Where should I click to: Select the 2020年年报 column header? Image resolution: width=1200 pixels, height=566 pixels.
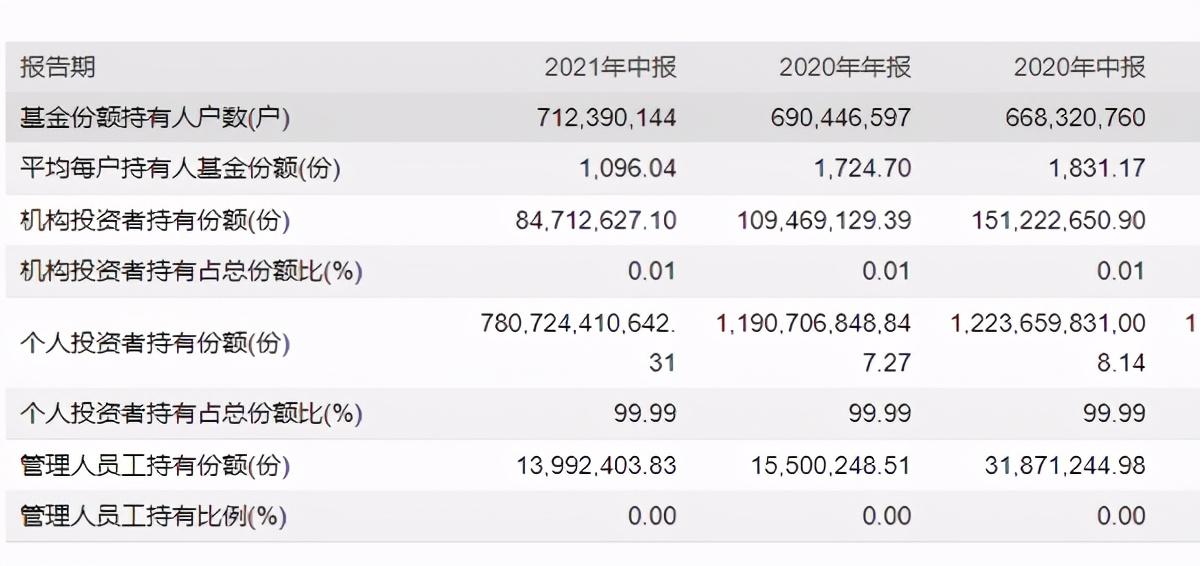(x=845, y=67)
